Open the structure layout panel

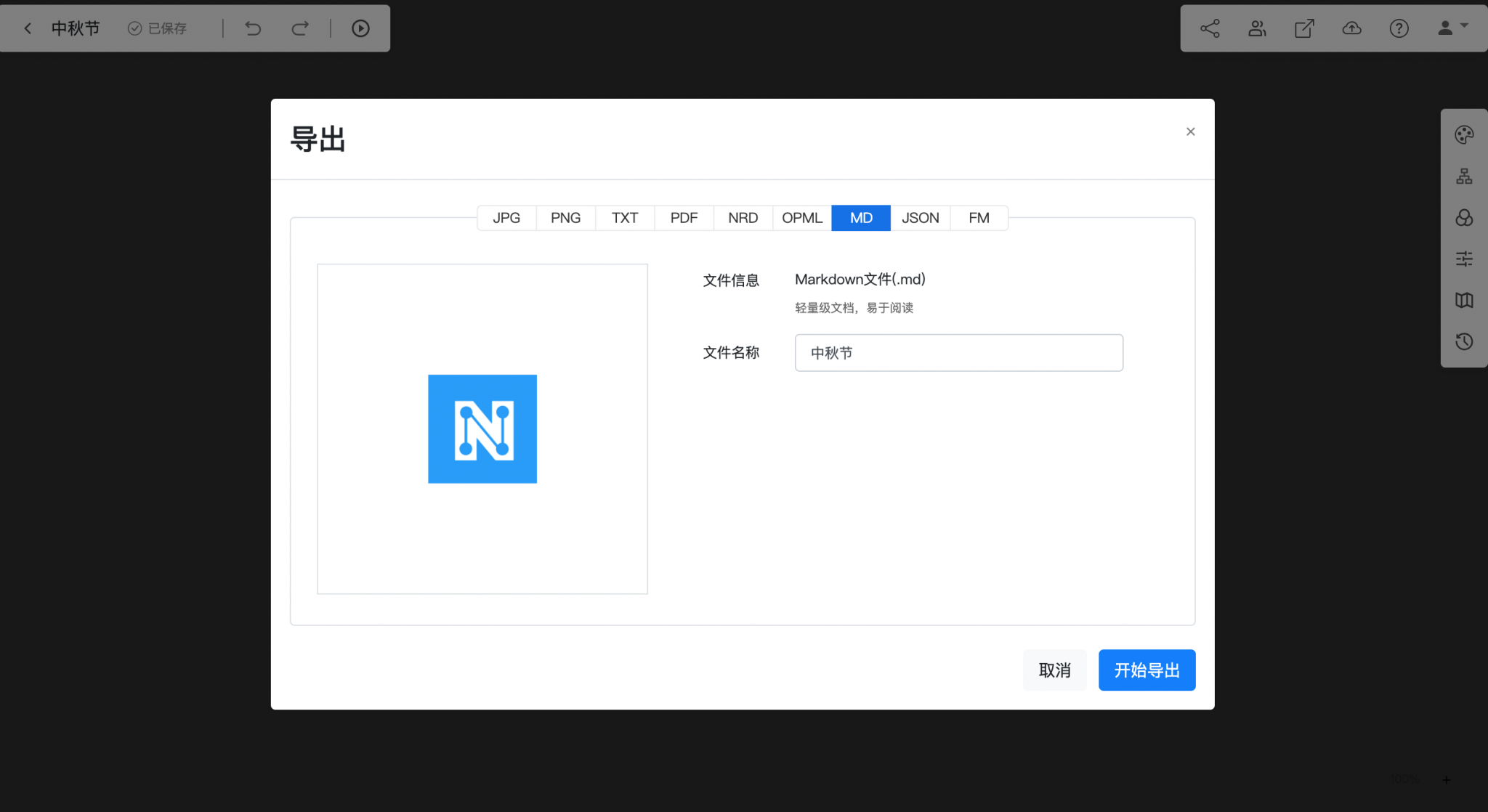(1464, 175)
